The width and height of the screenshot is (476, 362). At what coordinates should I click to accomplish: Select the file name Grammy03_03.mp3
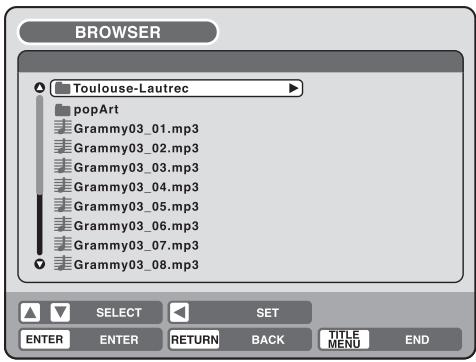[x=136, y=168]
